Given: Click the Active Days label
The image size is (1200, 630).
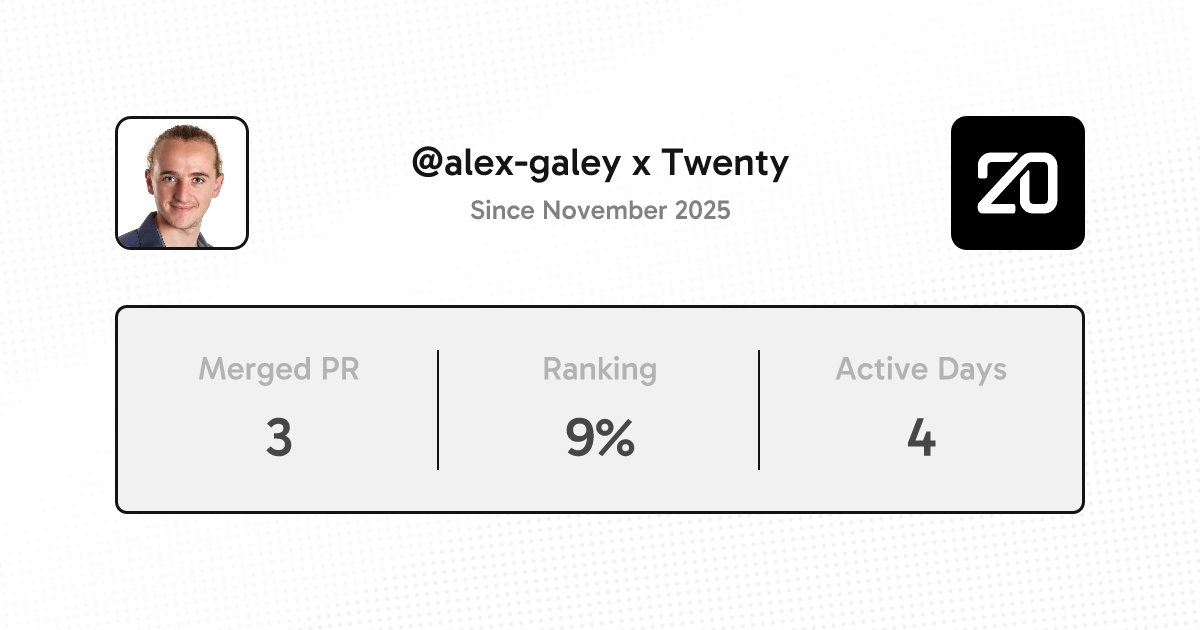Looking at the screenshot, I should tap(921, 369).
